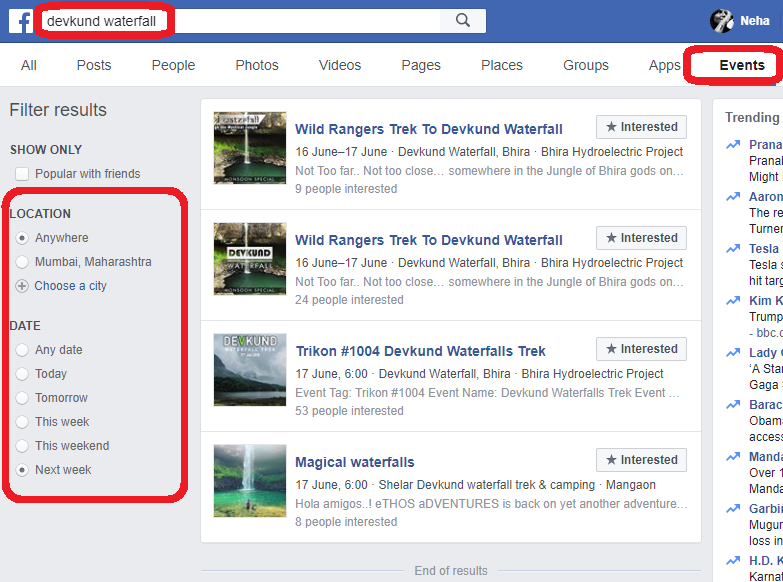This screenshot has width=783, height=582.
Task: Mark Interested for 9-people Wild Rangers Trek
Action: click(641, 127)
